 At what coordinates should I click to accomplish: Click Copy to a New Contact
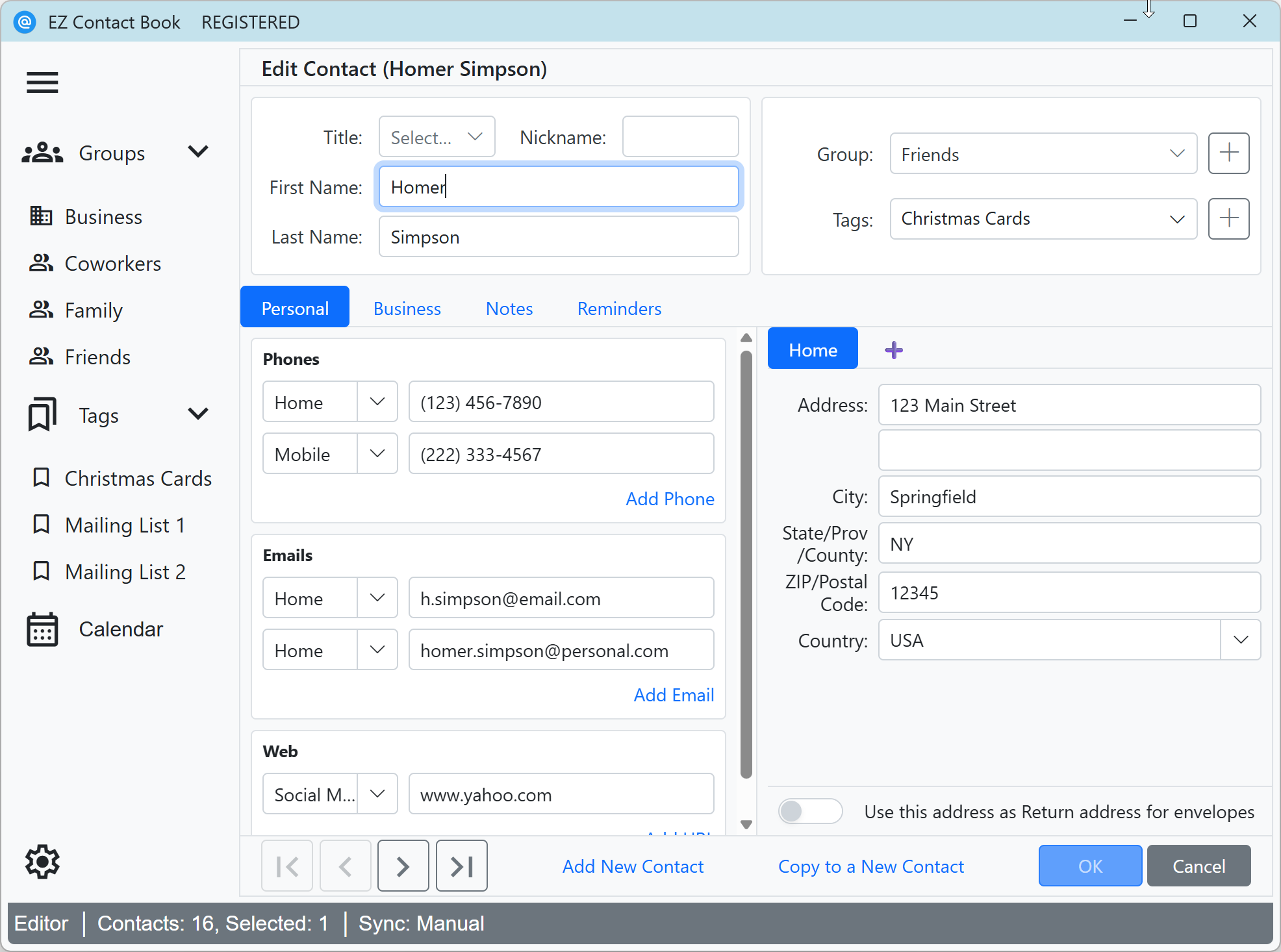point(870,866)
